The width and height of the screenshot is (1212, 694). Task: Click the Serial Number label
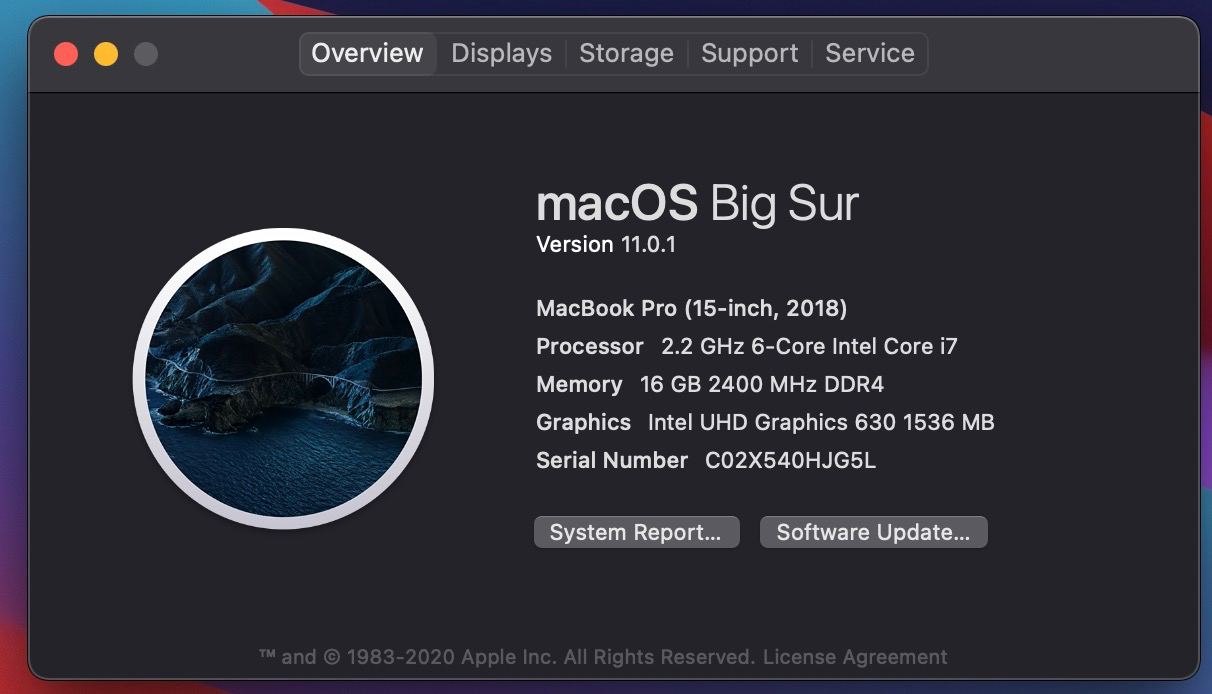click(612, 460)
